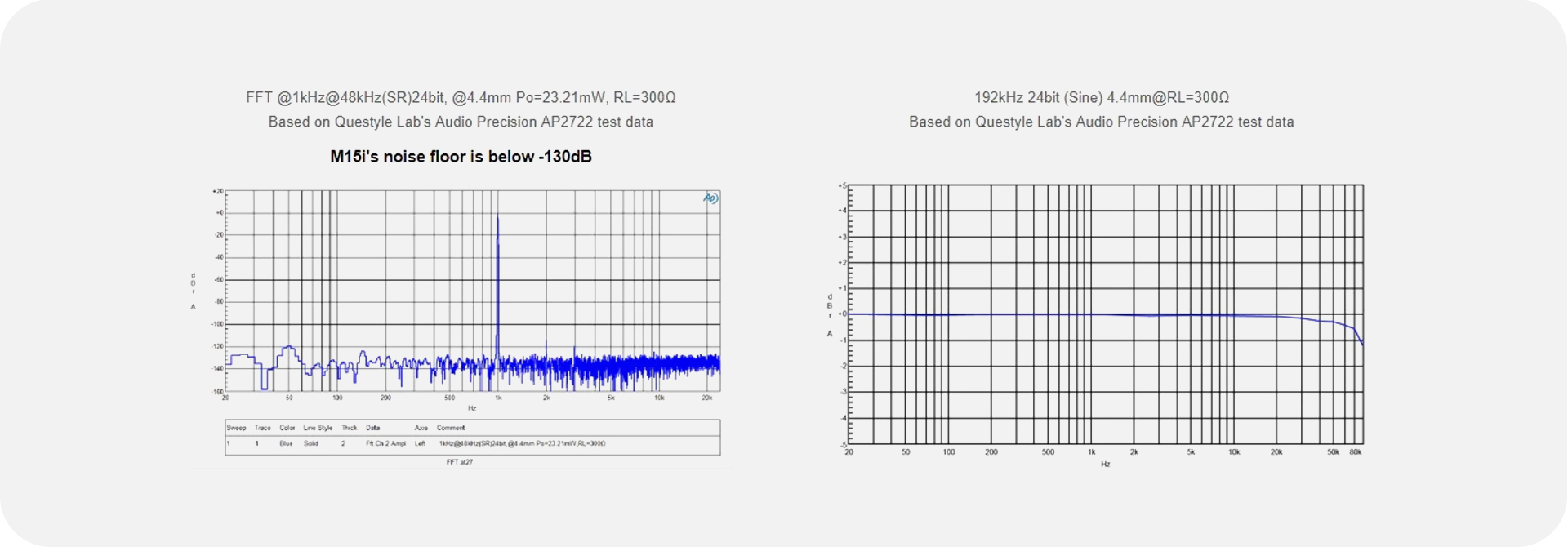Click the "Solid" line style legend entry
This screenshot has width=1568, height=547.
[x=311, y=443]
